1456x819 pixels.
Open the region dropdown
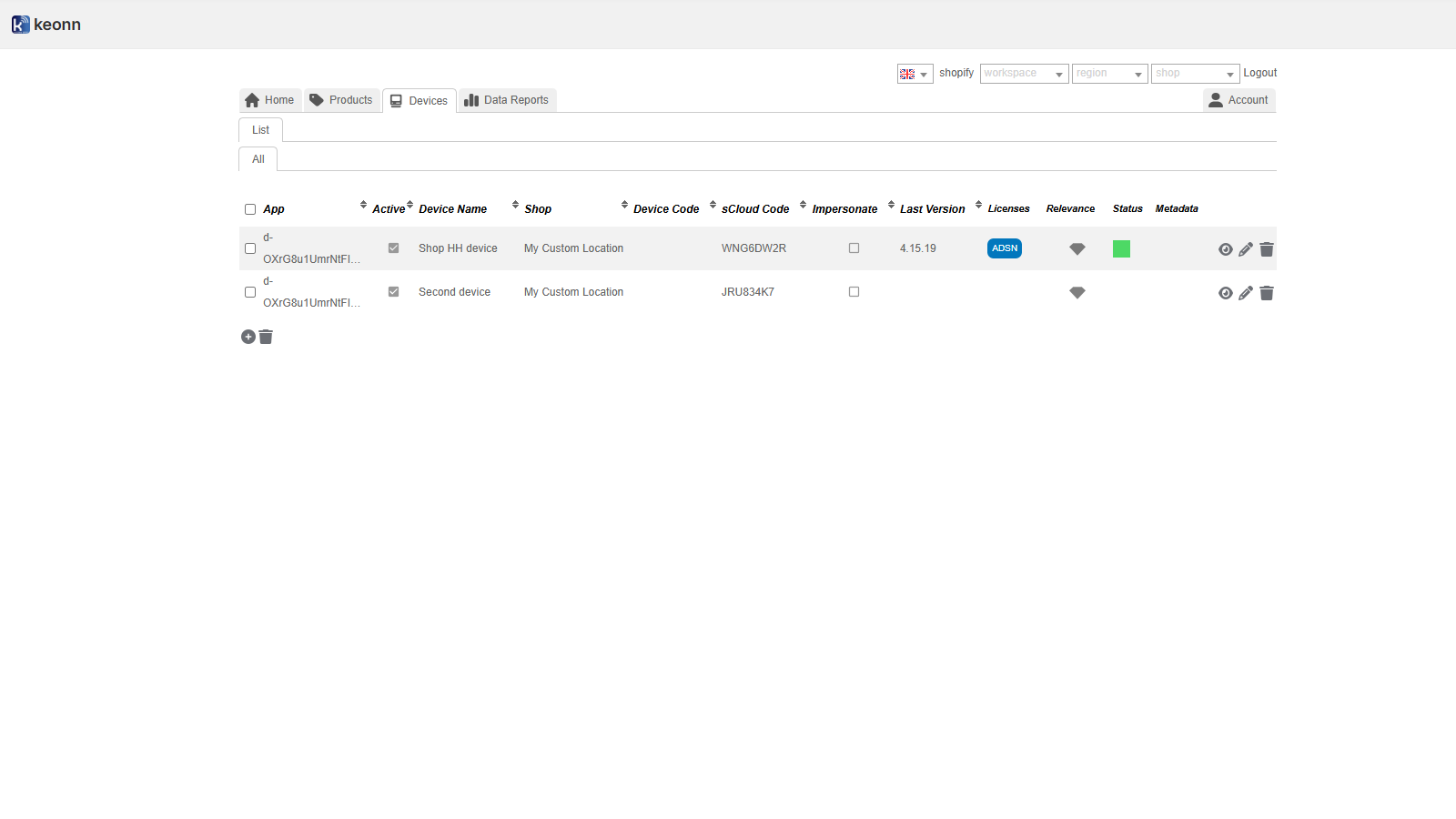[1109, 74]
